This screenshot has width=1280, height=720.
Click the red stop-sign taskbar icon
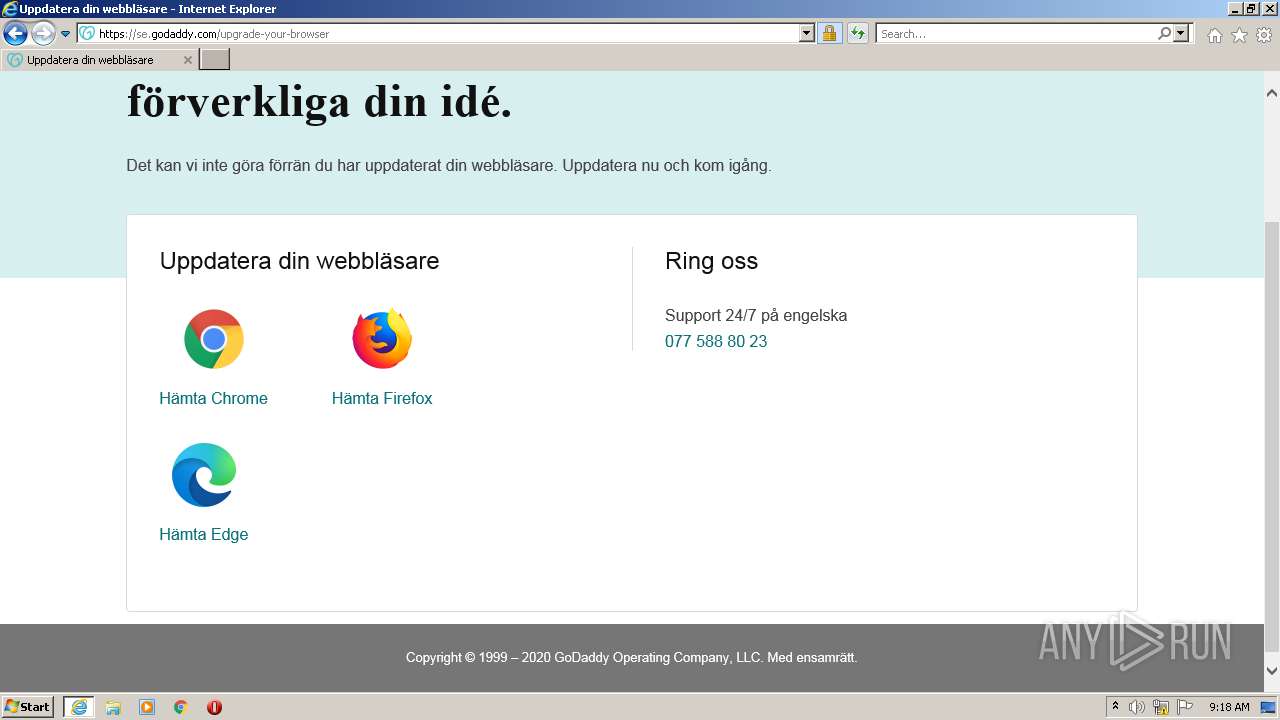tap(214, 707)
